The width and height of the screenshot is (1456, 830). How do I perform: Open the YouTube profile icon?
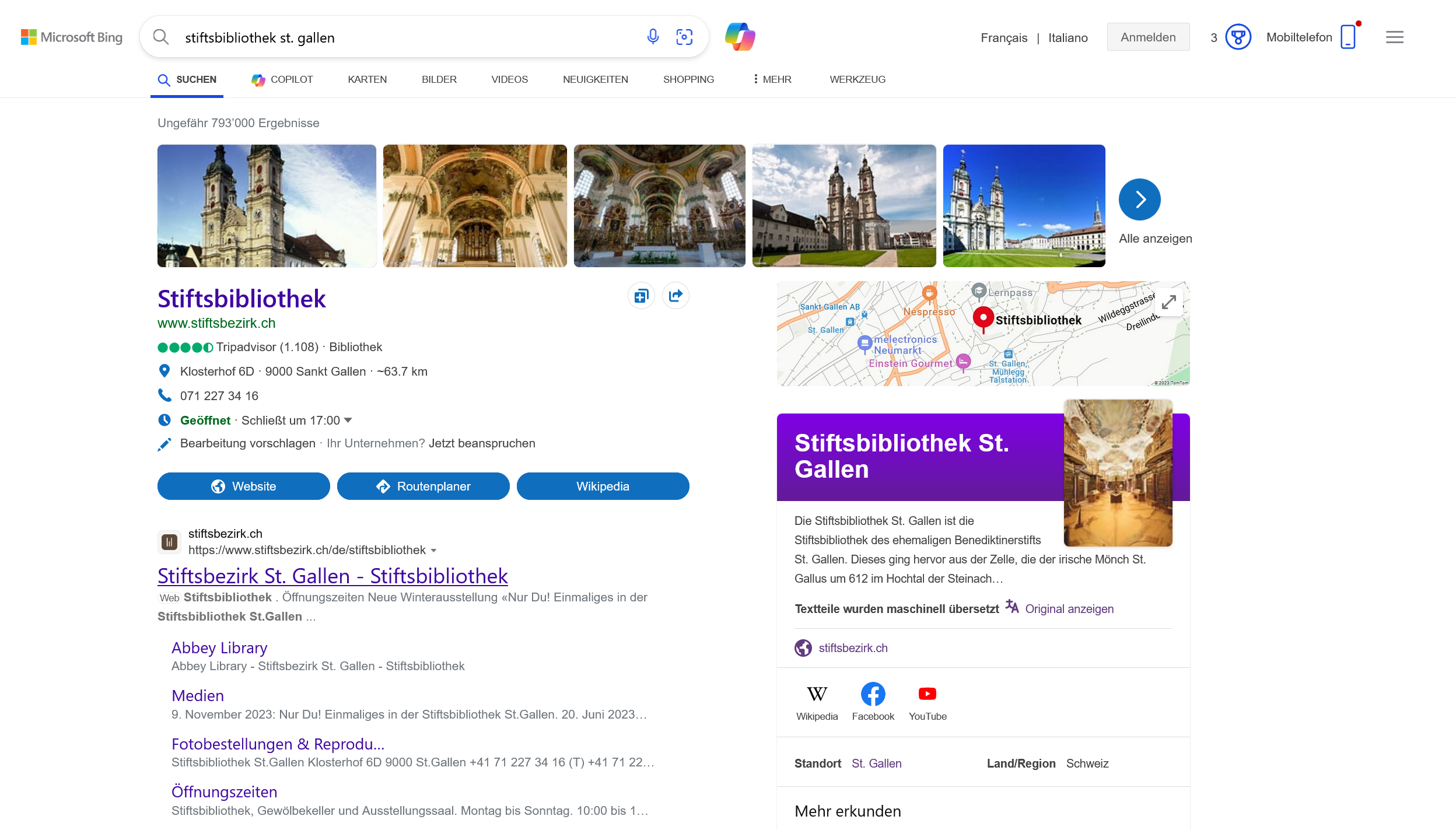click(927, 694)
